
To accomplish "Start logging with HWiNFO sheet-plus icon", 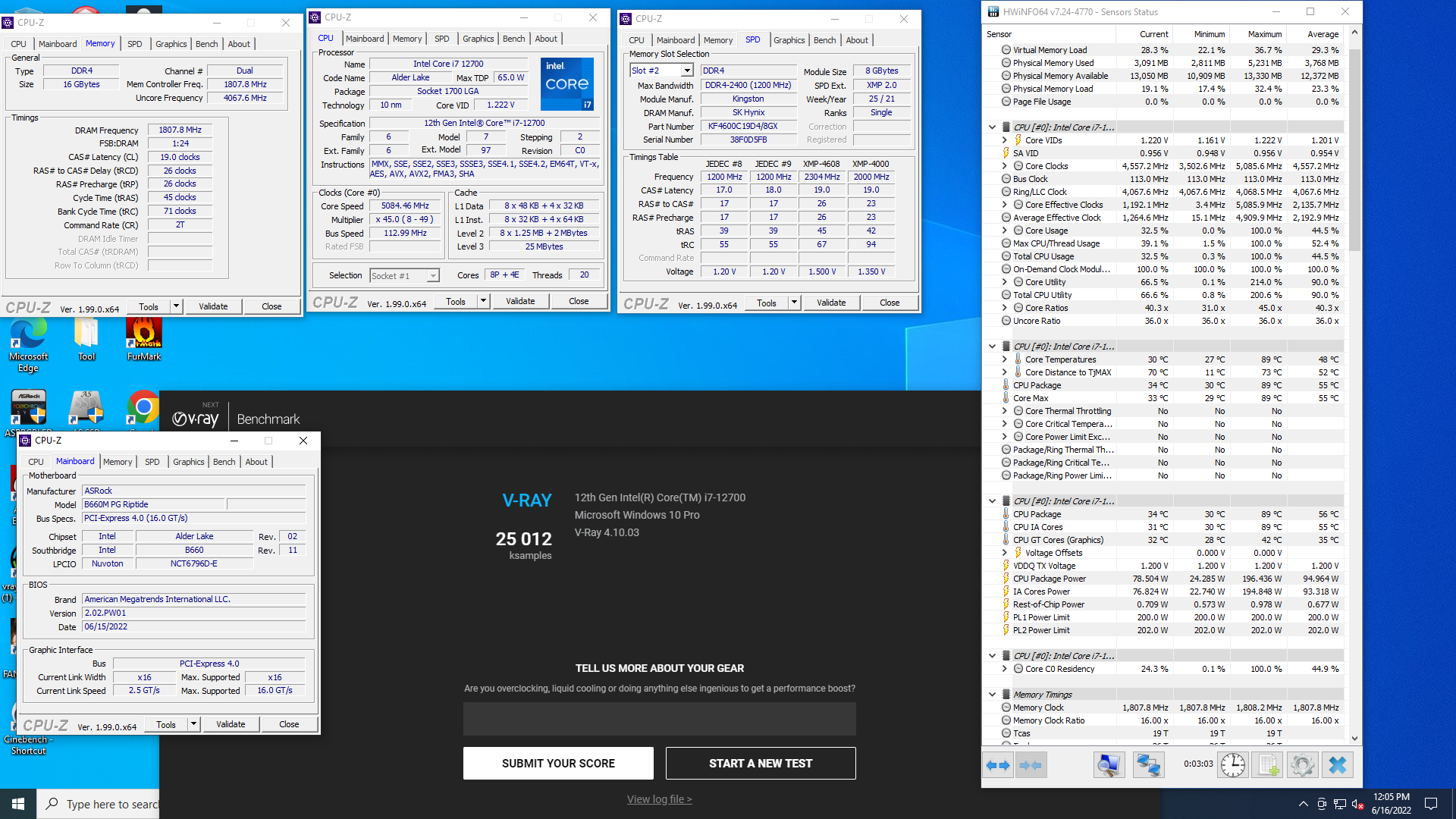I will [1267, 765].
